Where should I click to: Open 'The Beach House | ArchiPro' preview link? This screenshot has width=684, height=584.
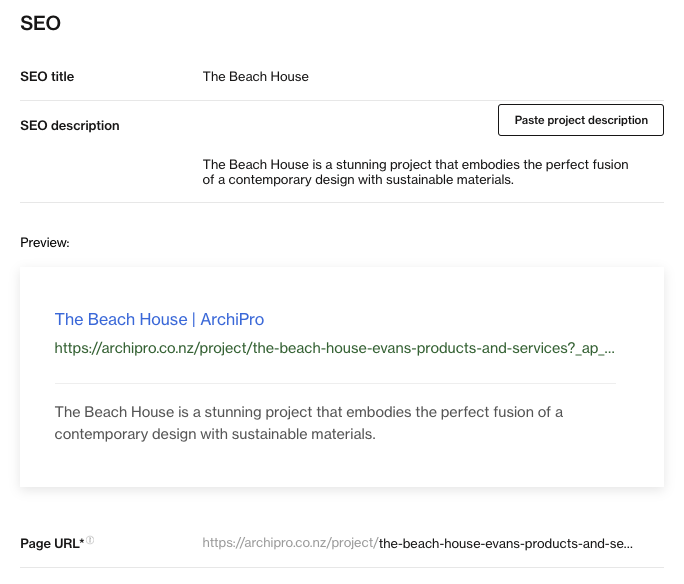(159, 319)
